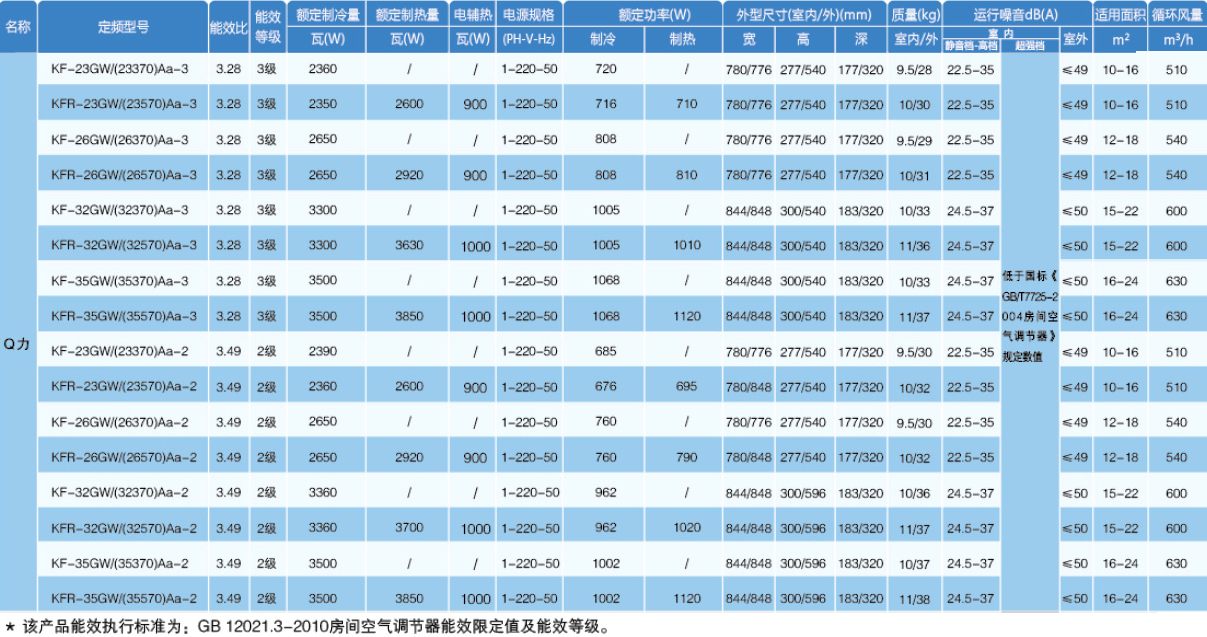The height and width of the screenshot is (637, 1207).
Task: Select the 适用面积 column header
Action: pos(1120,14)
